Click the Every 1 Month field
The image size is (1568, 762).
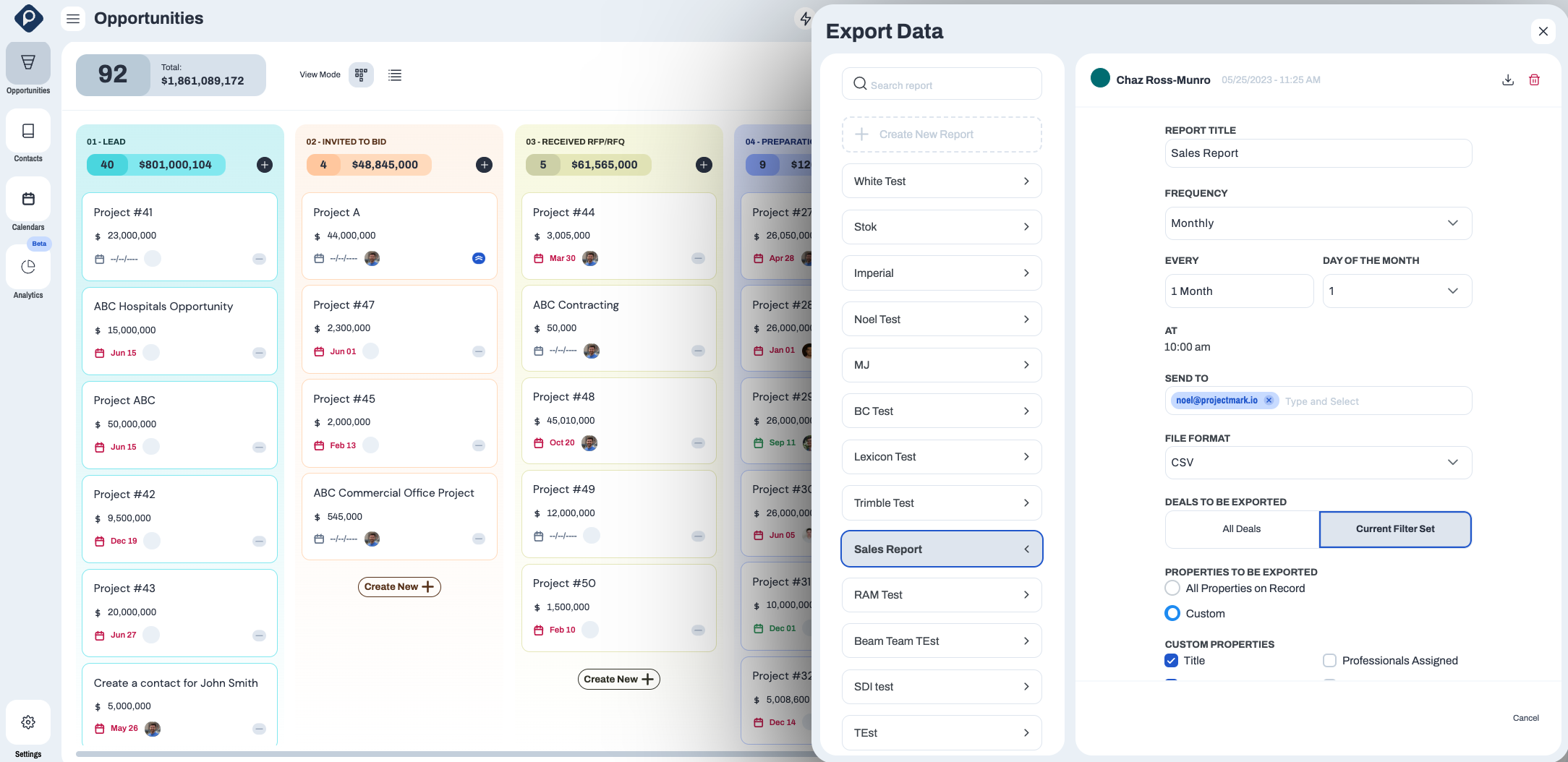click(1239, 291)
